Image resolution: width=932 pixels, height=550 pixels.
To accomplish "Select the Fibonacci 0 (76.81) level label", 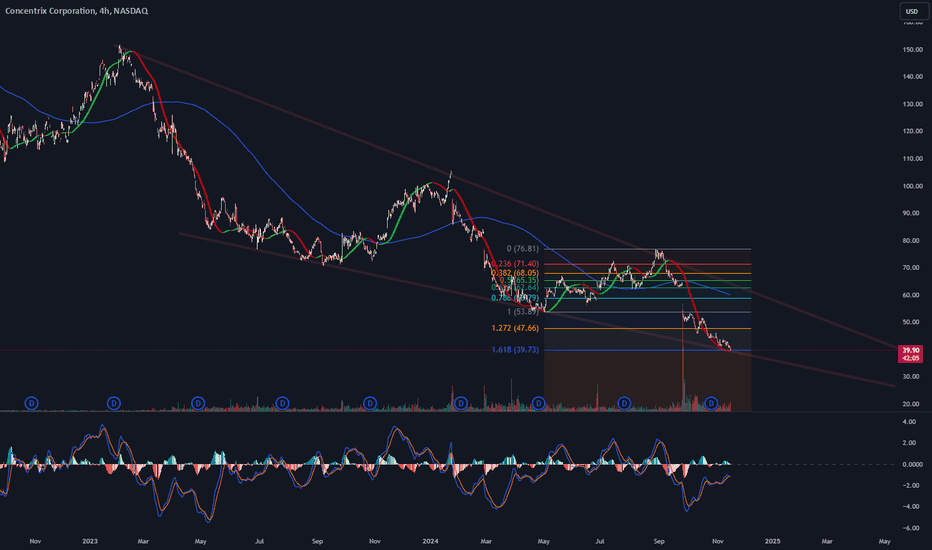I will [x=522, y=249].
